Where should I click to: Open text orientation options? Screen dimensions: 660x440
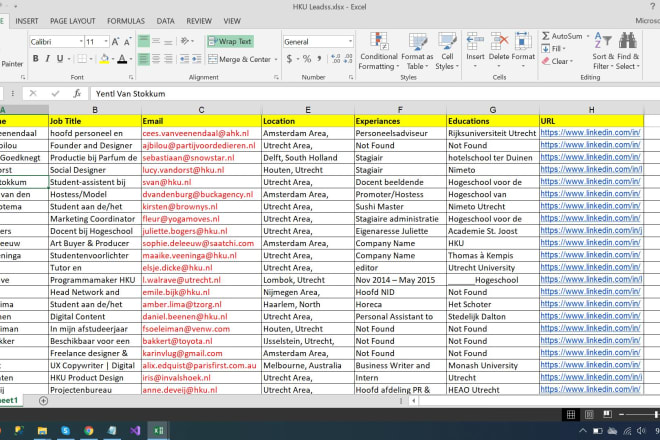(187, 41)
